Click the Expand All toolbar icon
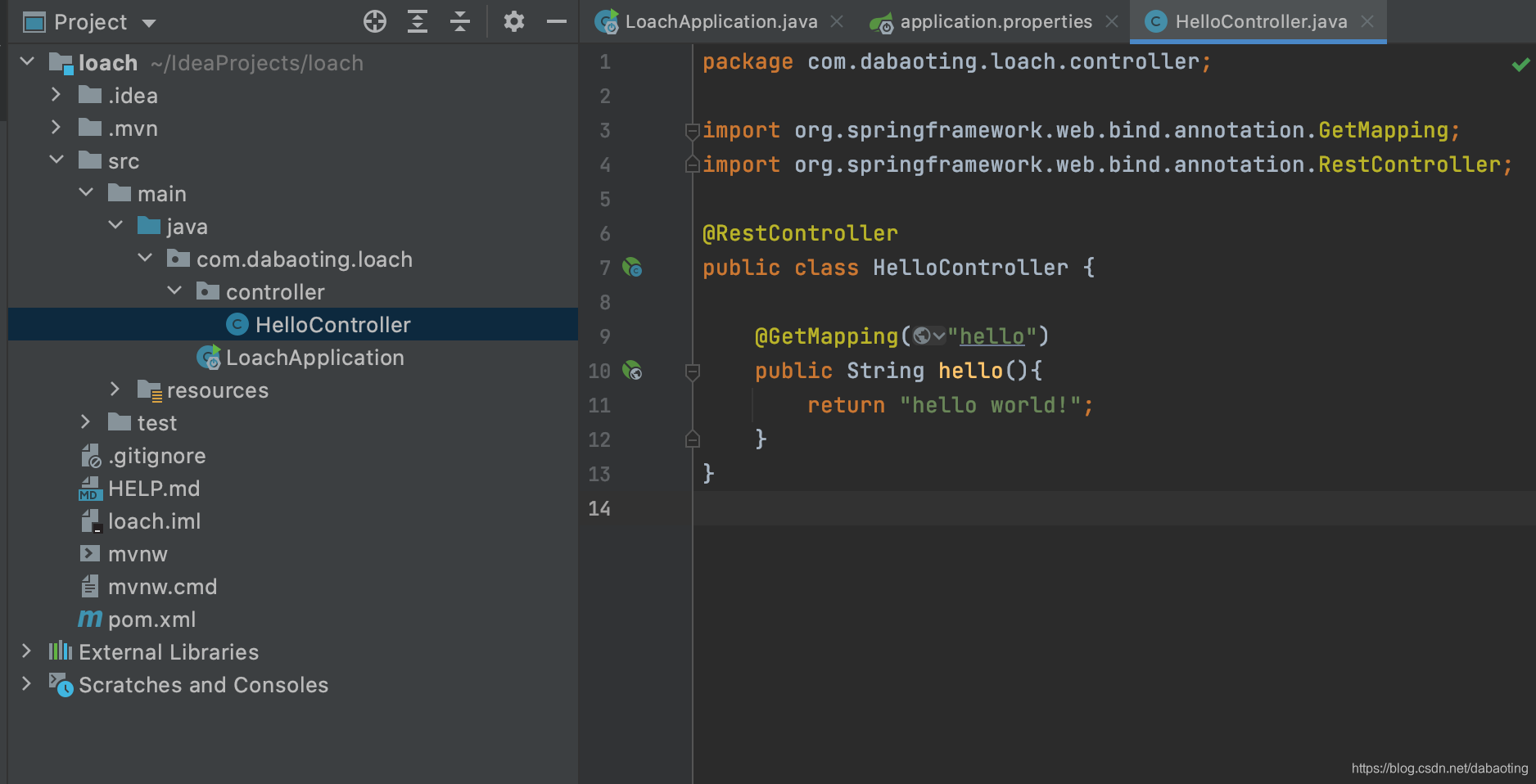The image size is (1536, 784). (418, 21)
